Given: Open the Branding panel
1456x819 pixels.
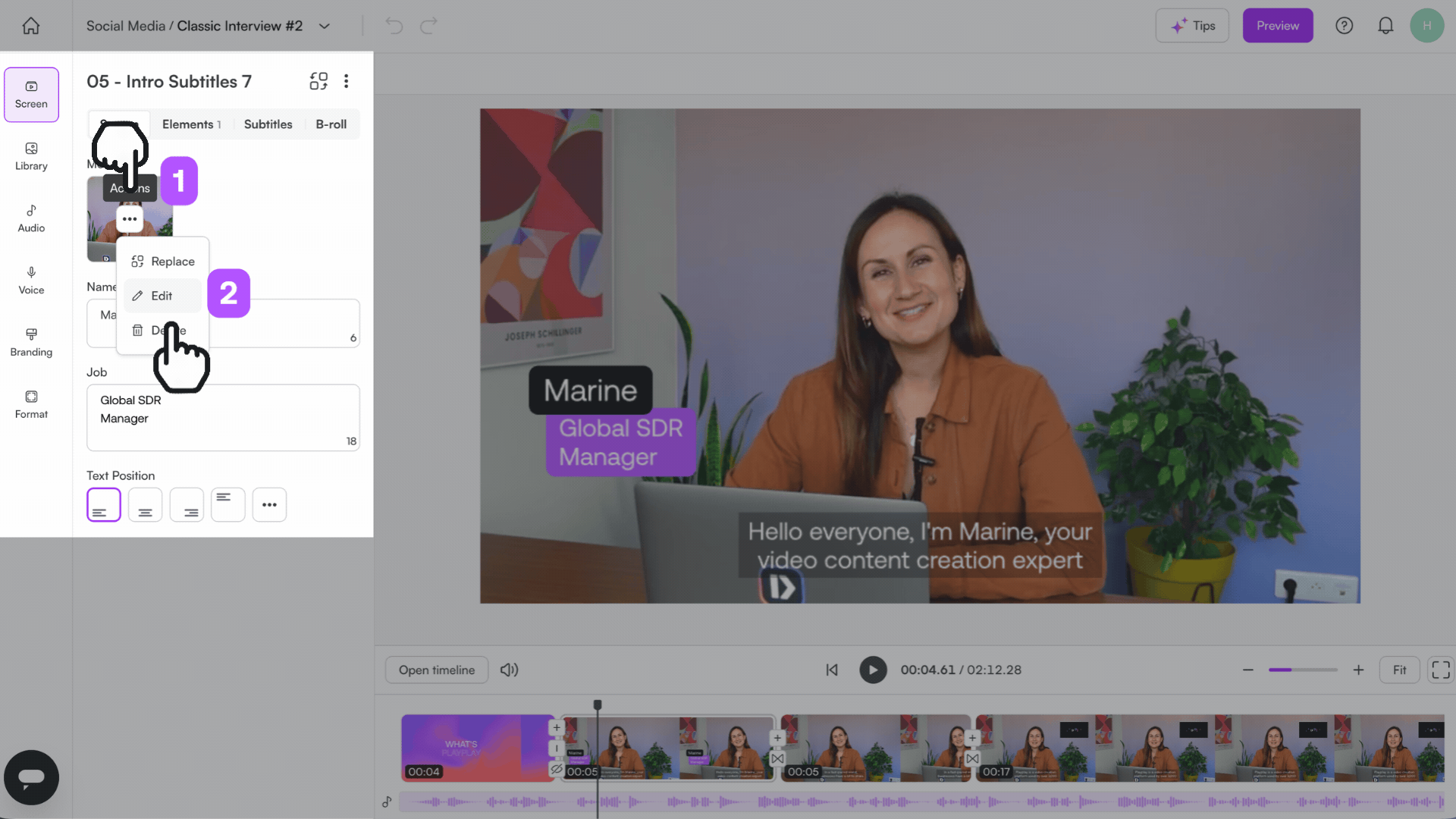Looking at the screenshot, I should (31, 343).
